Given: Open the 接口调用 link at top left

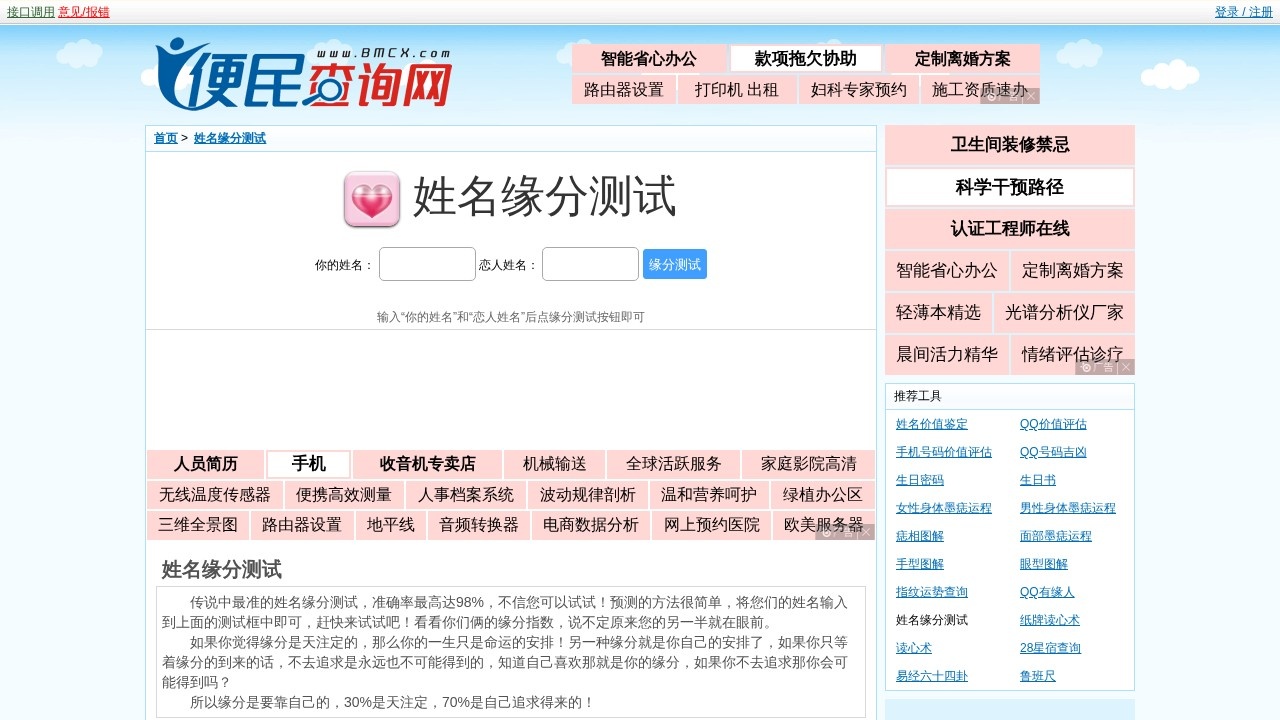Looking at the screenshot, I should point(29,11).
